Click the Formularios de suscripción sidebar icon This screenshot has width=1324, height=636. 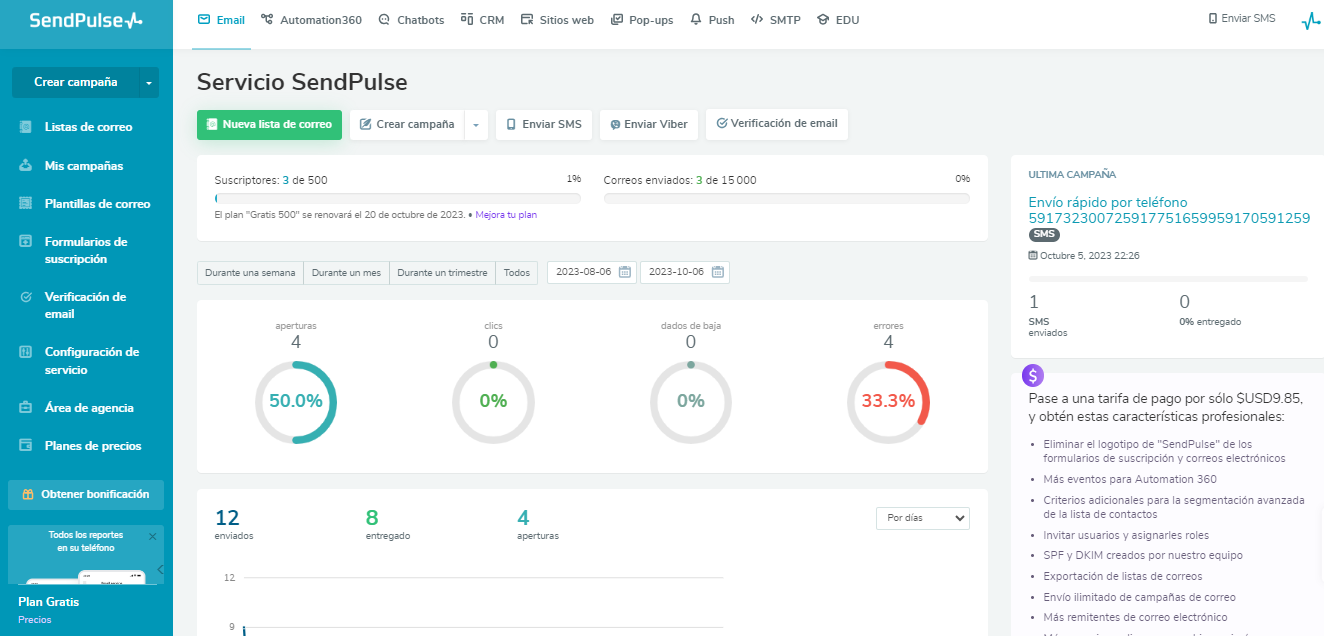25,241
